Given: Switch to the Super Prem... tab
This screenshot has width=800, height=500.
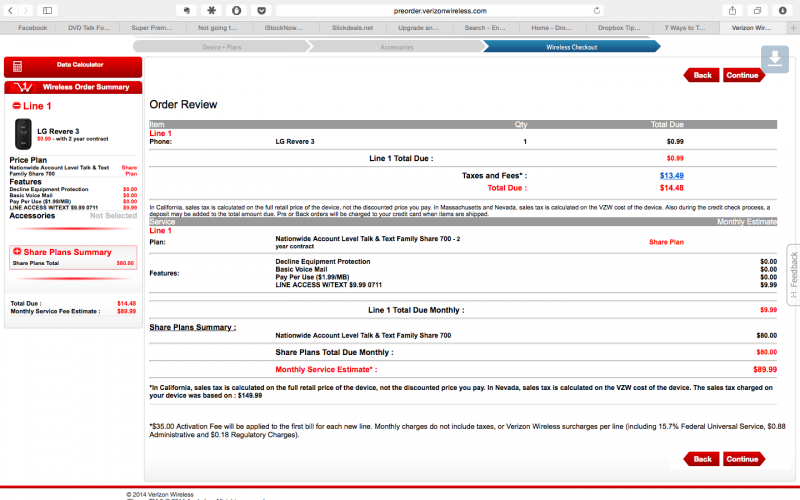Looking at the screenshot, I should (152, 28).
